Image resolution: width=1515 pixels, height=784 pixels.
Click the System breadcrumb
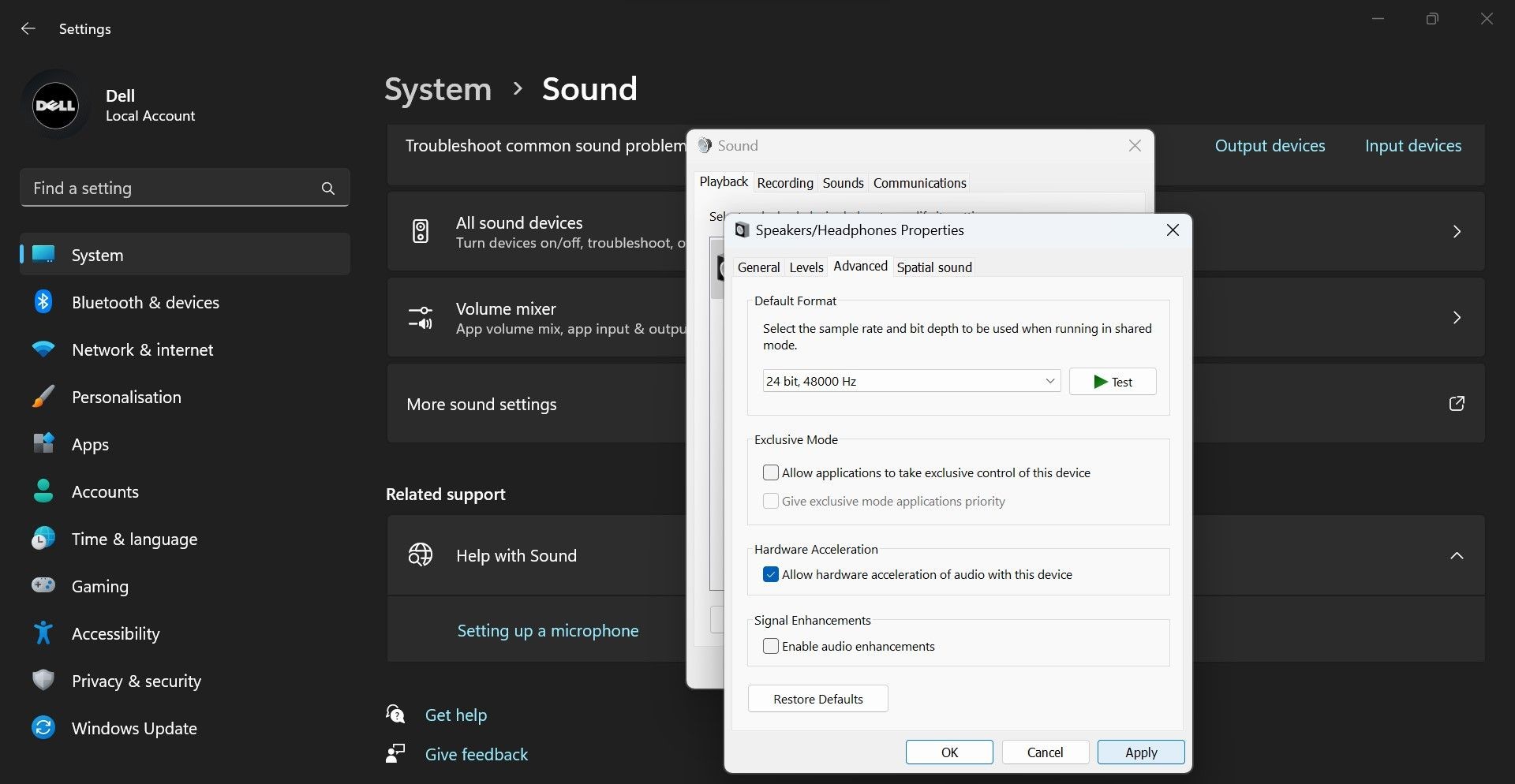(438, 89)
